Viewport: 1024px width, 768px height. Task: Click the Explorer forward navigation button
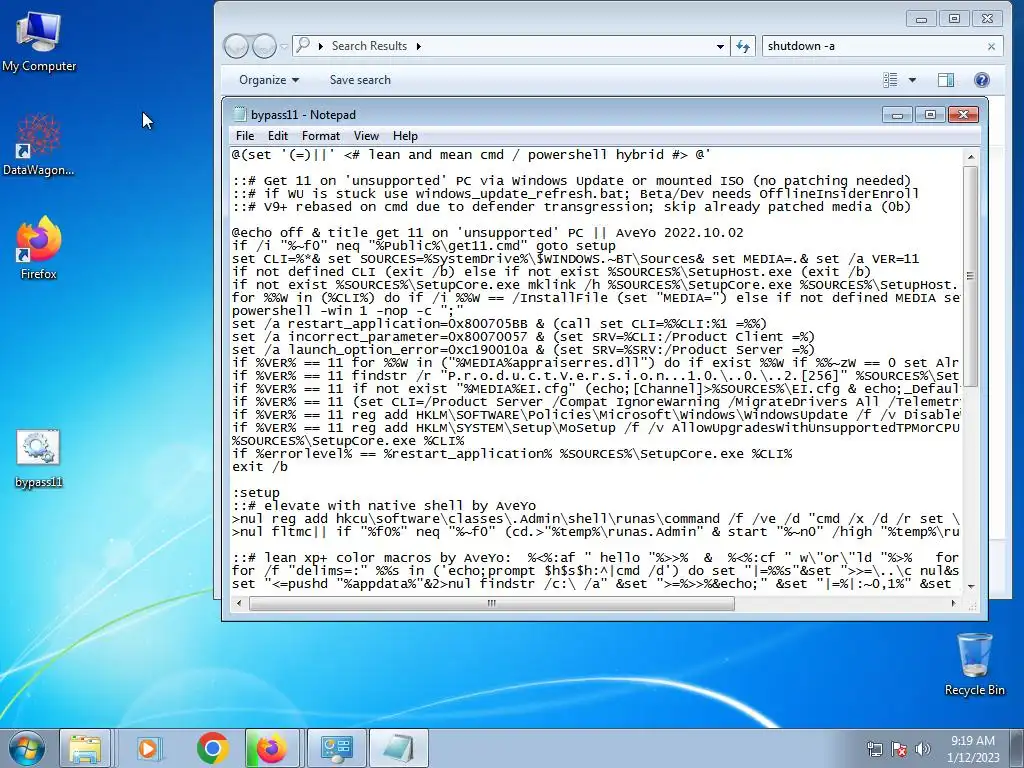[264, 46]
